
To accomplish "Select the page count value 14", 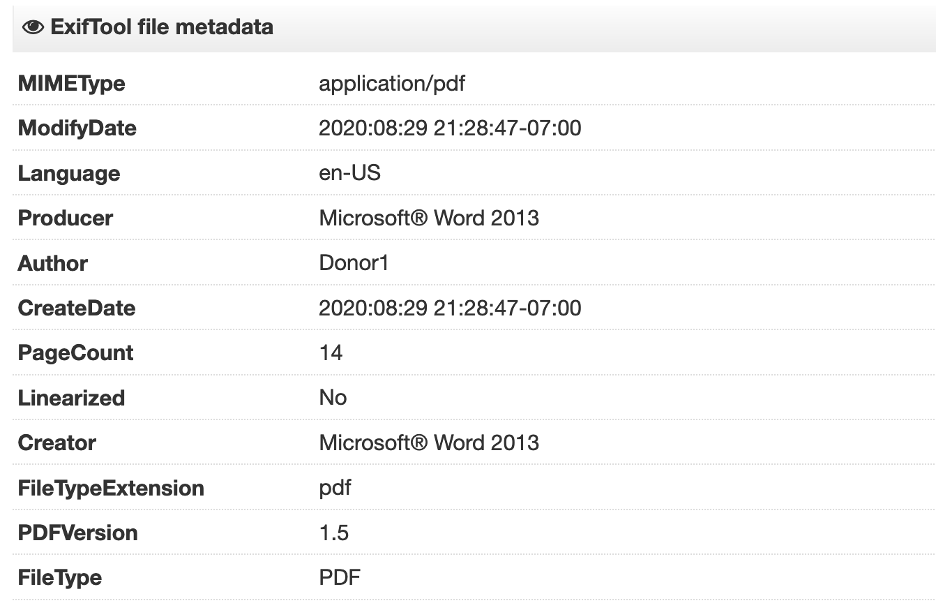I will tap(331, 353).
